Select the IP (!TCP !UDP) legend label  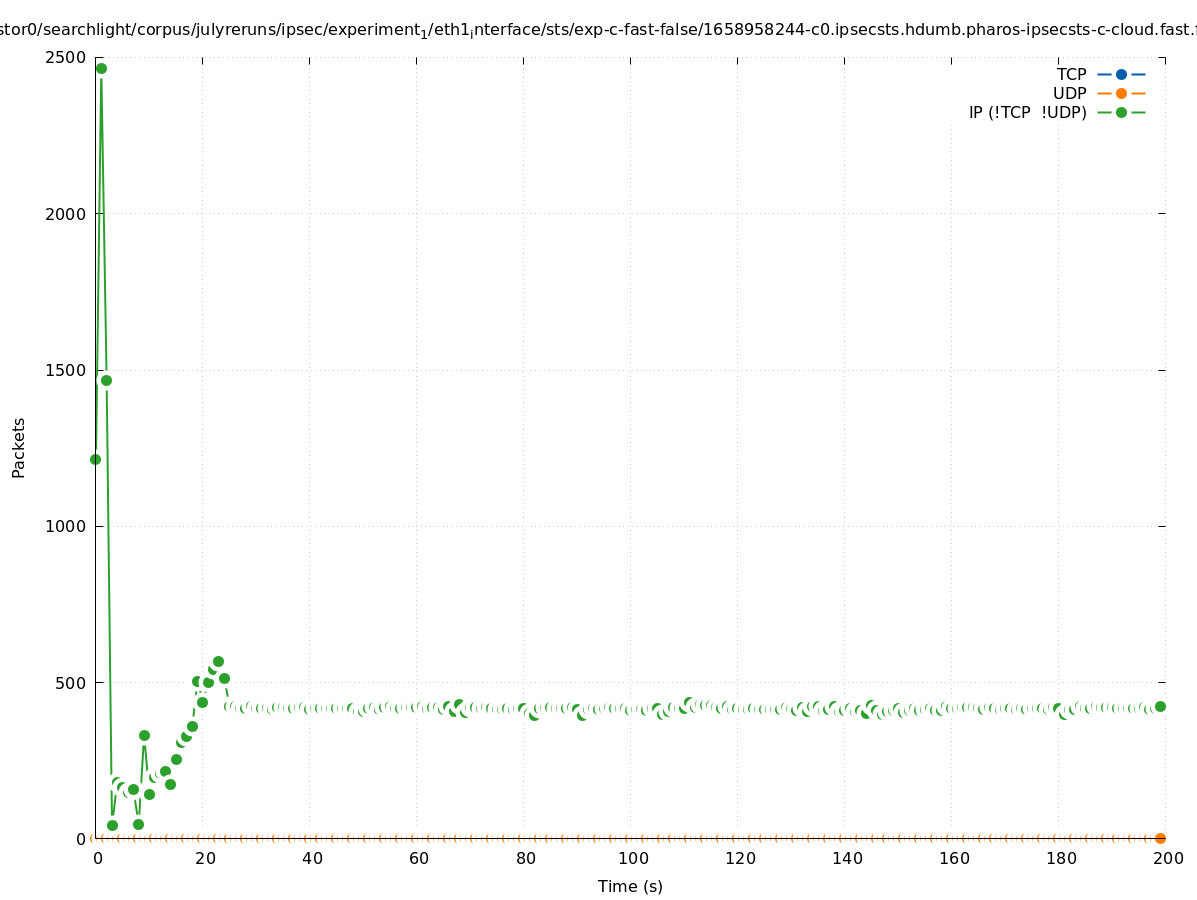(x=1027, y=112)
